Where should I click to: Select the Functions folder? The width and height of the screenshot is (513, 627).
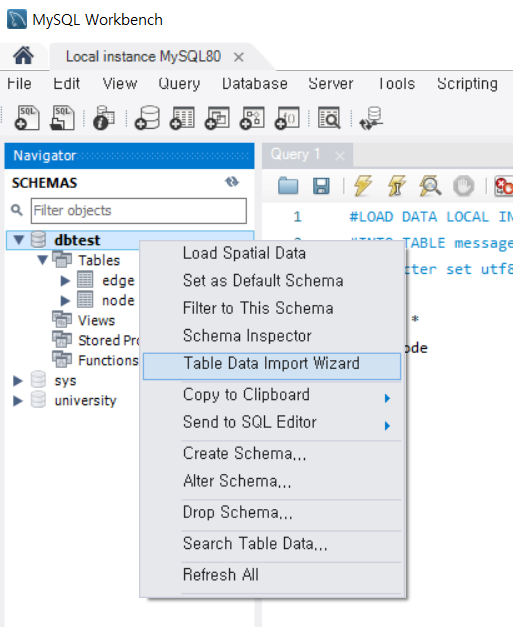108,360
